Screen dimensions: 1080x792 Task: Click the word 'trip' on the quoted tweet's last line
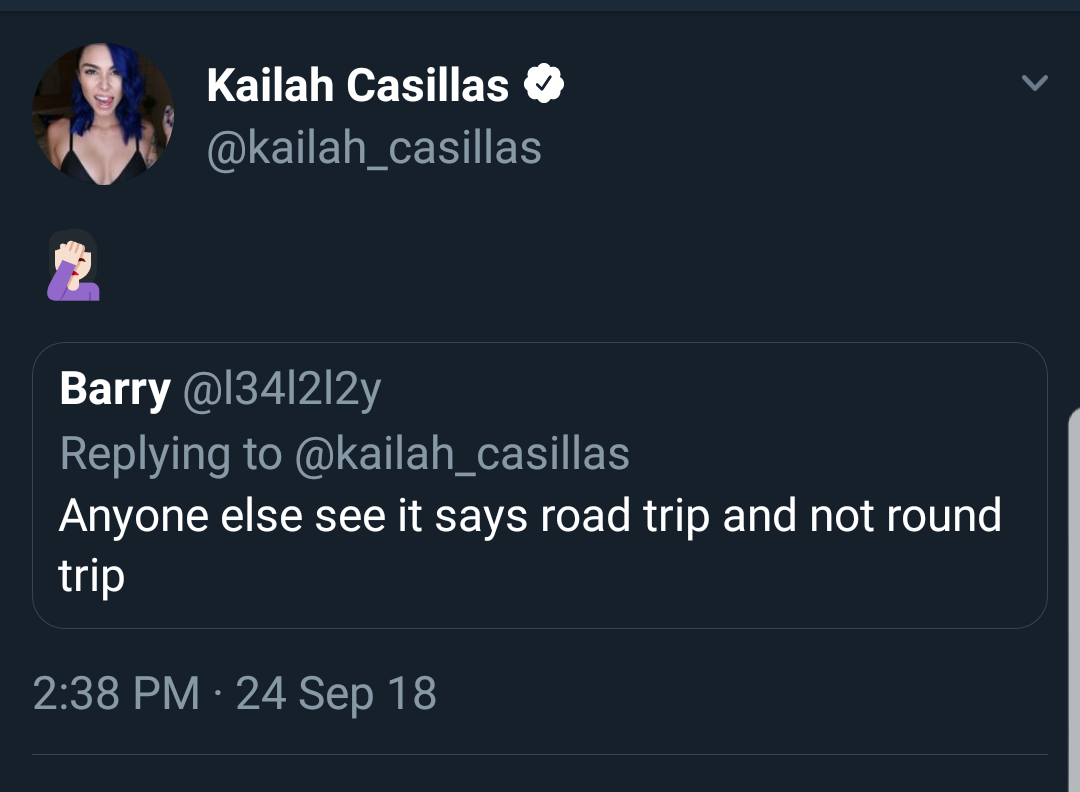click(91, 576)
